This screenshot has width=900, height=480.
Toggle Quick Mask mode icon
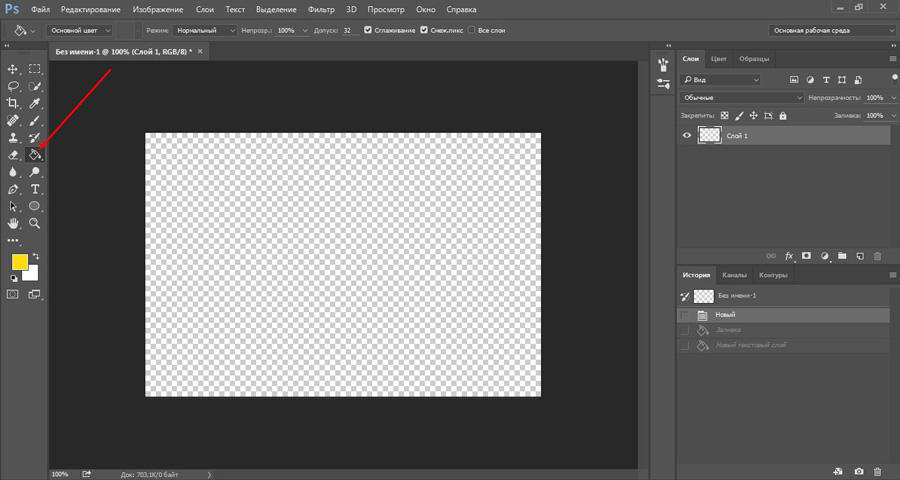(x=13, y=294)
